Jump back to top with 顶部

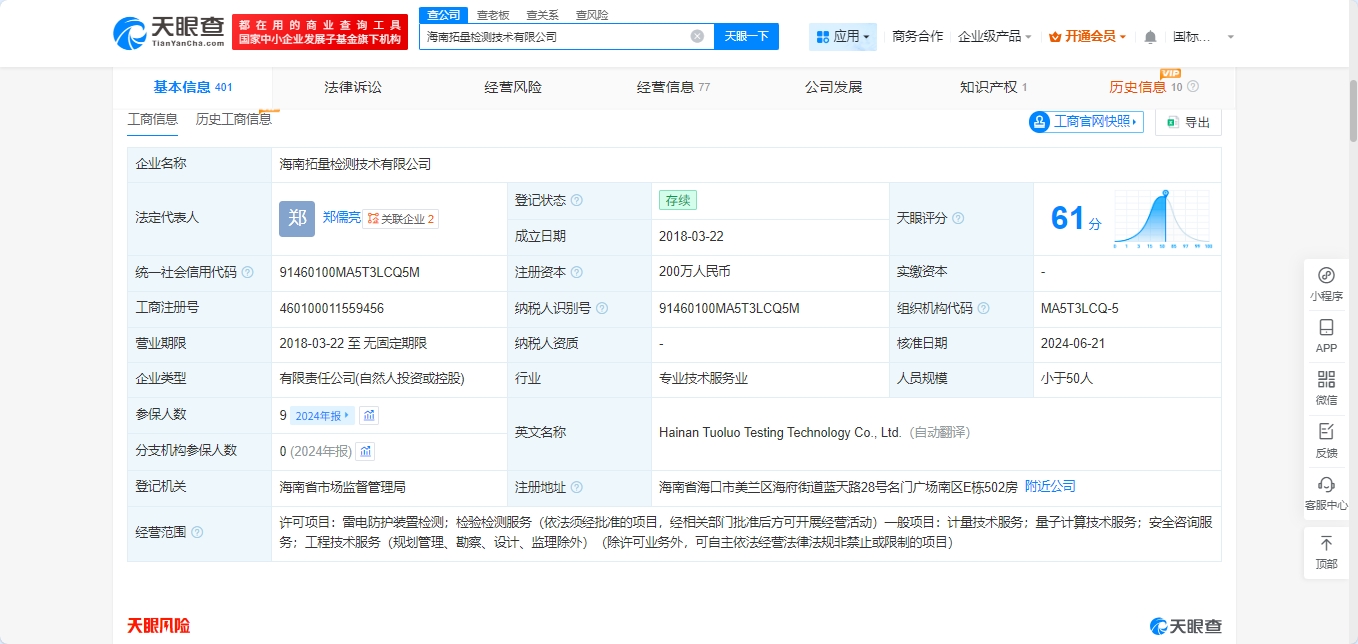[x=1326, y=552]
